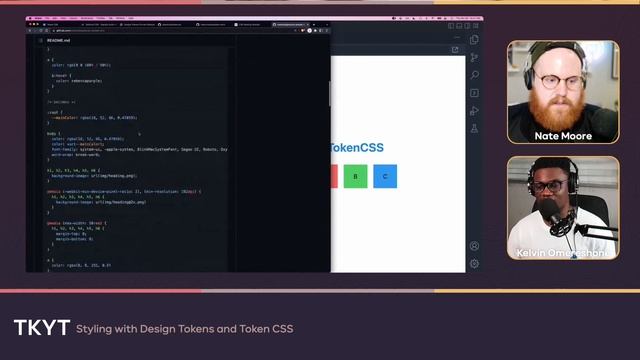Focus the browser address bar with github.com
Image resolution: width=640 pixels, height=360 pixels.
tap(173, 31)
